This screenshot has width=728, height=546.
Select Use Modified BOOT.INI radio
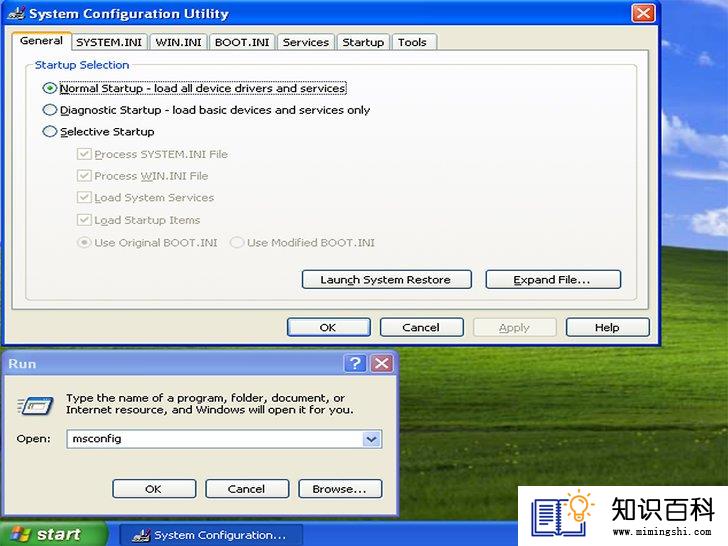click(237, 242)
